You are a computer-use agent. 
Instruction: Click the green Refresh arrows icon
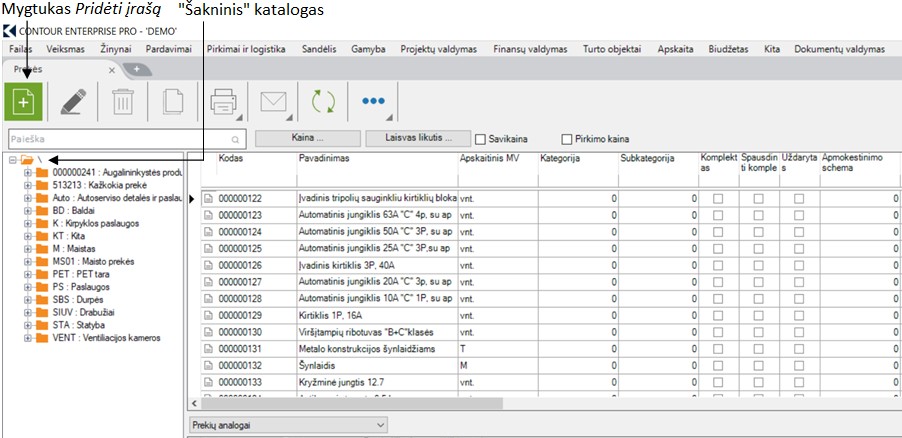[322, 103]
